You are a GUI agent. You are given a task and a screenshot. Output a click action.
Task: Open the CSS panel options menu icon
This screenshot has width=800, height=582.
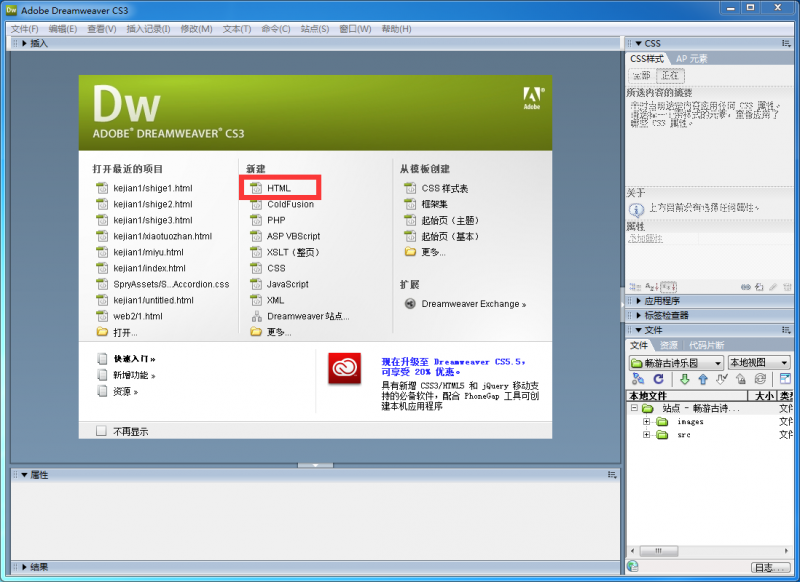point(786,43)
